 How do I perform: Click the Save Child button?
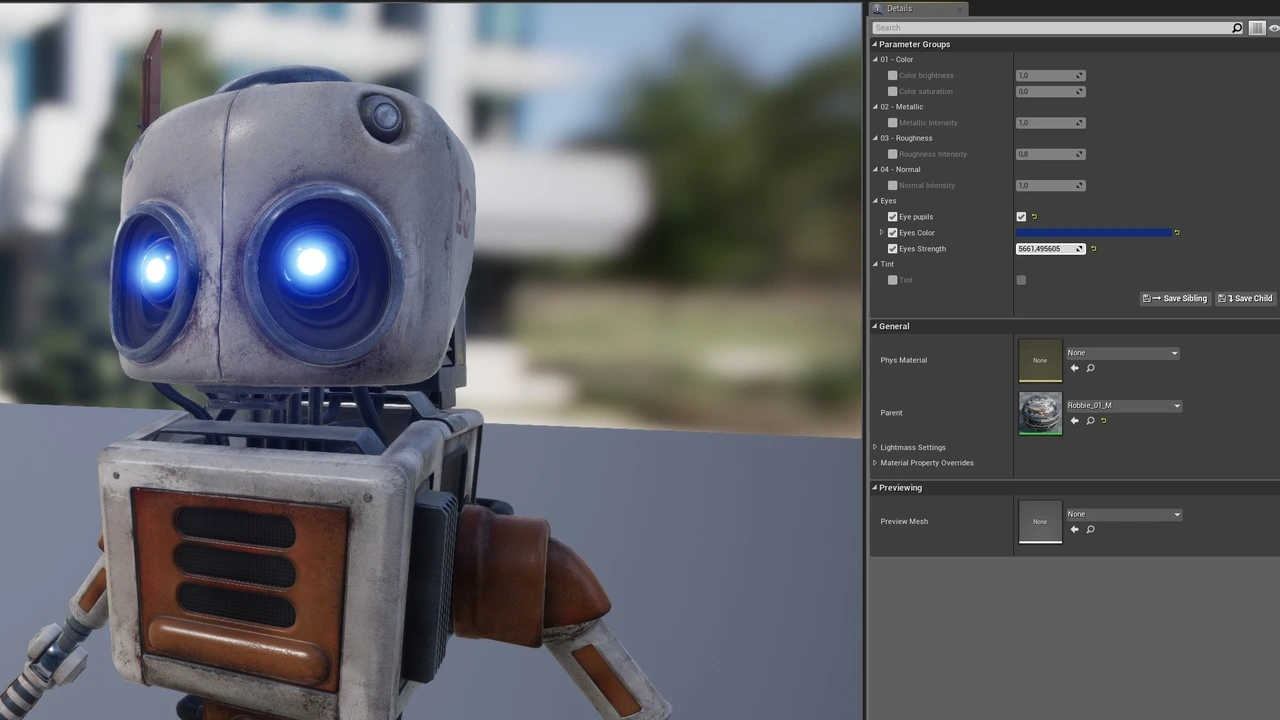(1245, 299)
